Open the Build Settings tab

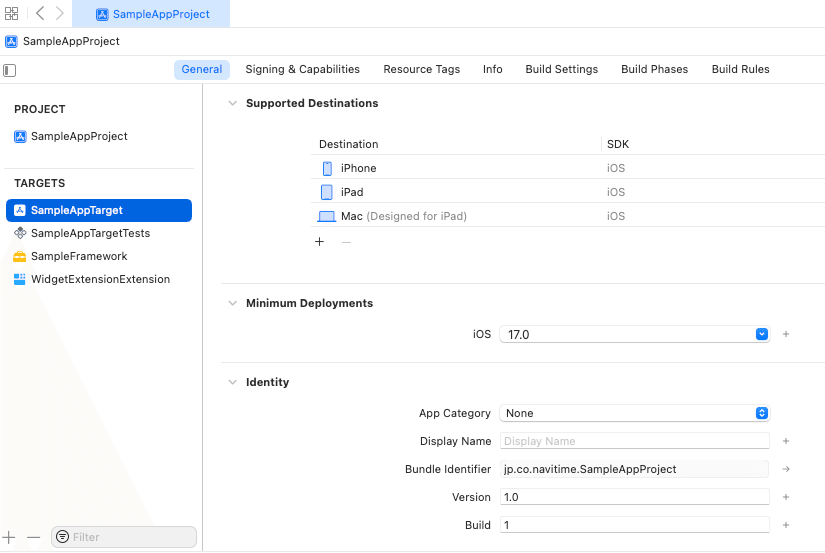pos(561,69)
